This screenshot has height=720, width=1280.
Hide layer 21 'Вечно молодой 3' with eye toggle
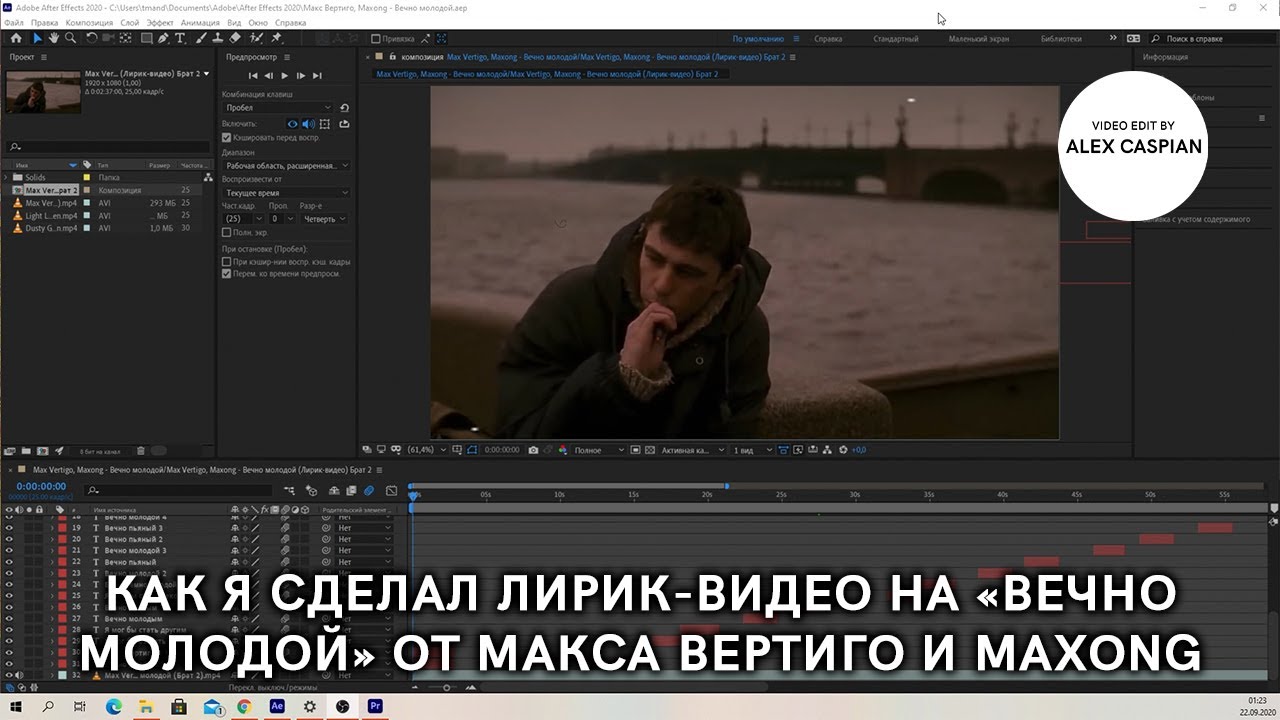click(x=9, y=550)
